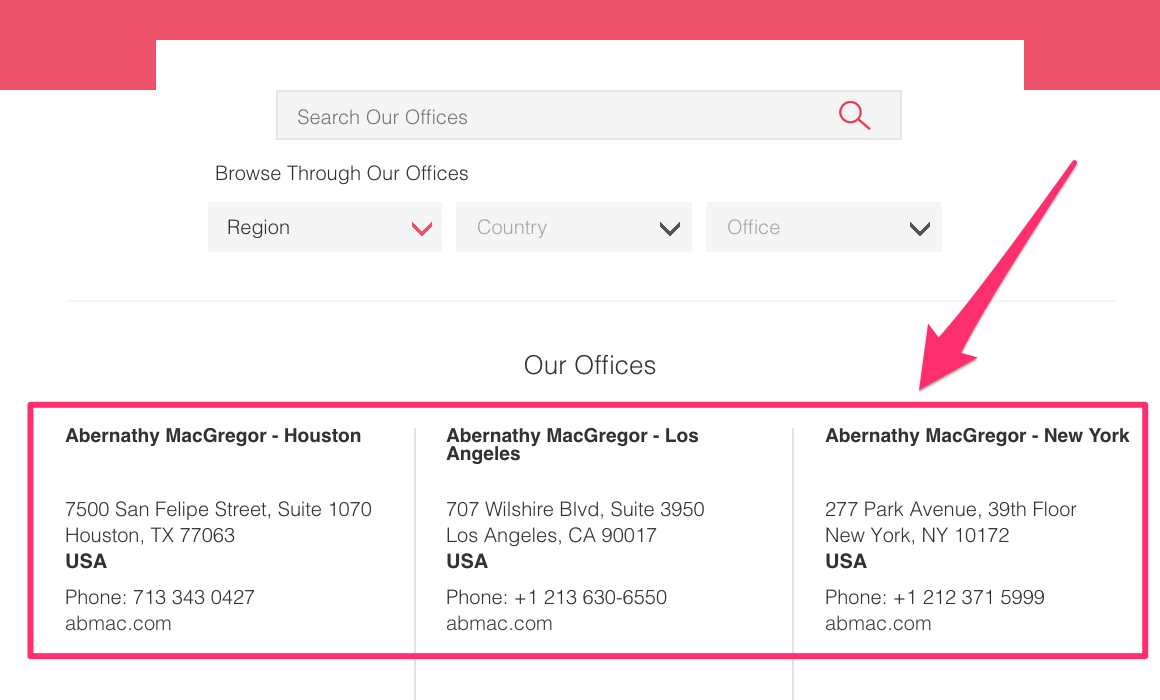Screen dimensions: 1160x700
Task: Click USA under the Los Angeles address
Action: coord(467,562)
